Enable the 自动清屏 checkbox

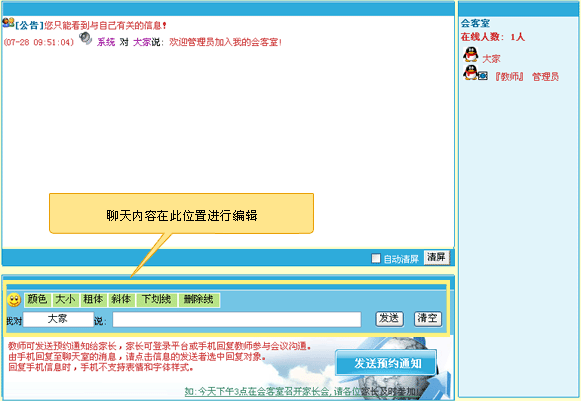376,258
